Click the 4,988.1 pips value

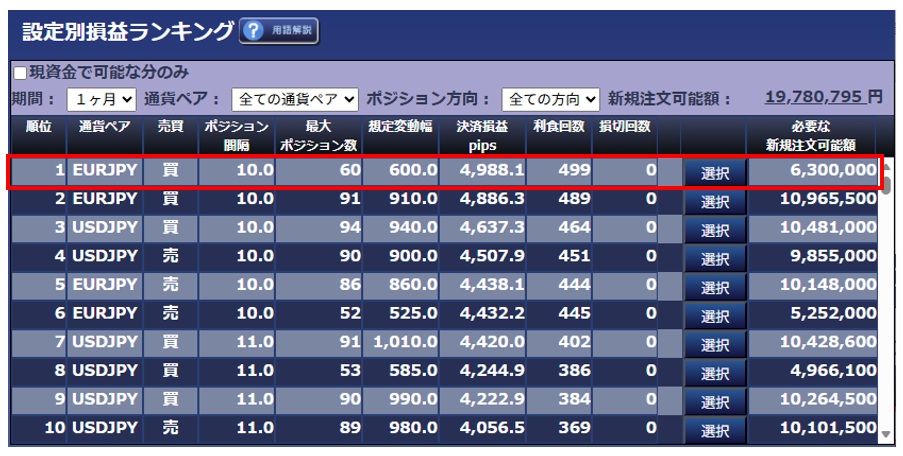[x=492, y=170]
